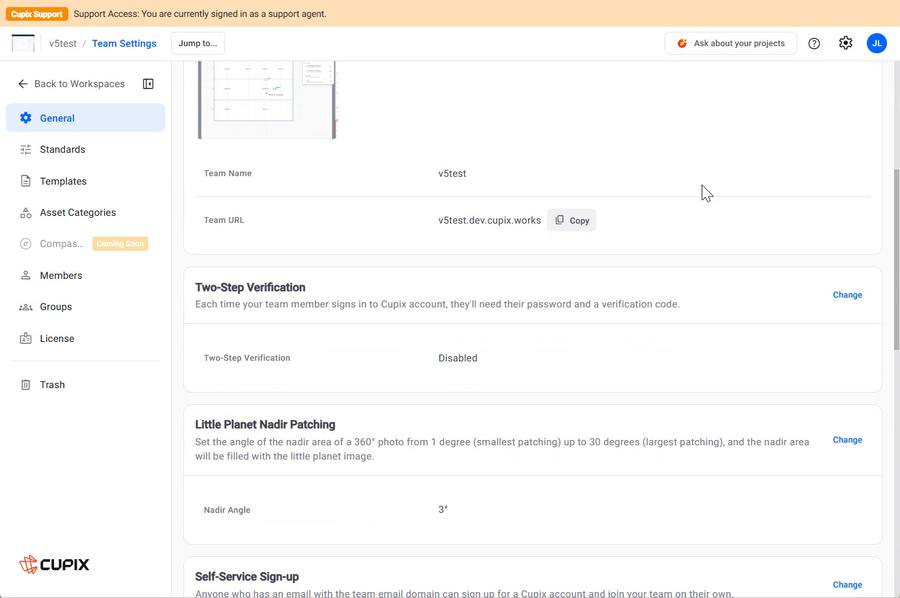Change Little Planet Nadir Patching setting
Image resolution: width=900 pixels, height=598 pixels.
coord(847,440)
